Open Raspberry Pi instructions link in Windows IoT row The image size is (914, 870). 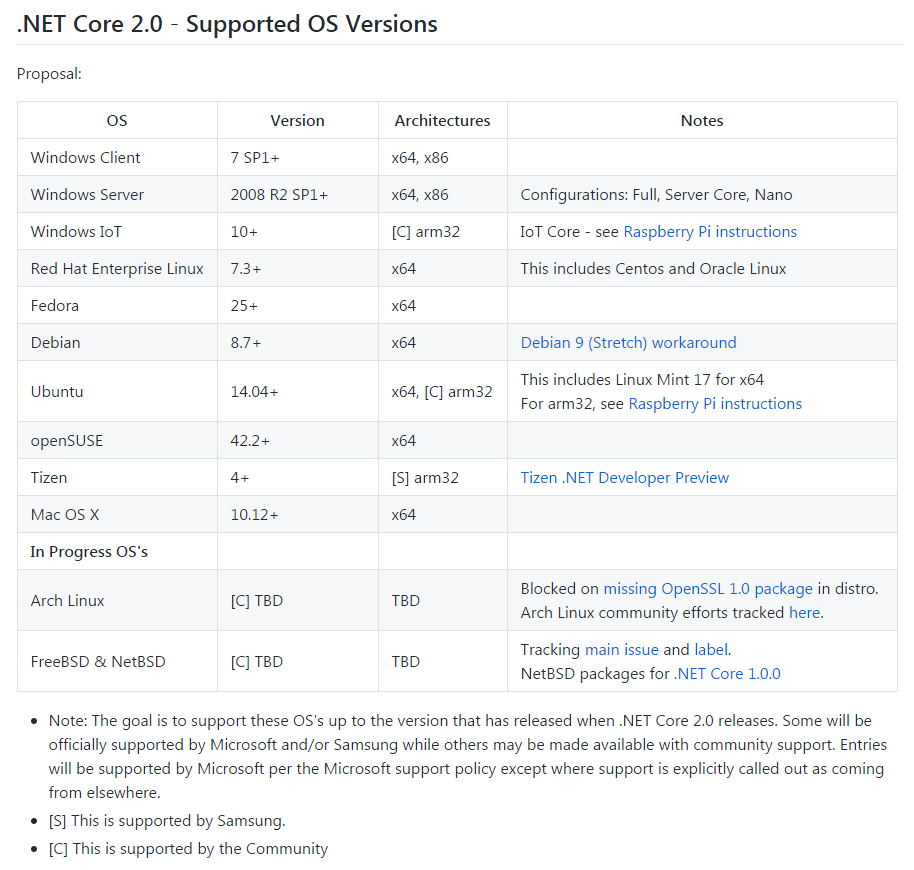click(x=709, y=232)
